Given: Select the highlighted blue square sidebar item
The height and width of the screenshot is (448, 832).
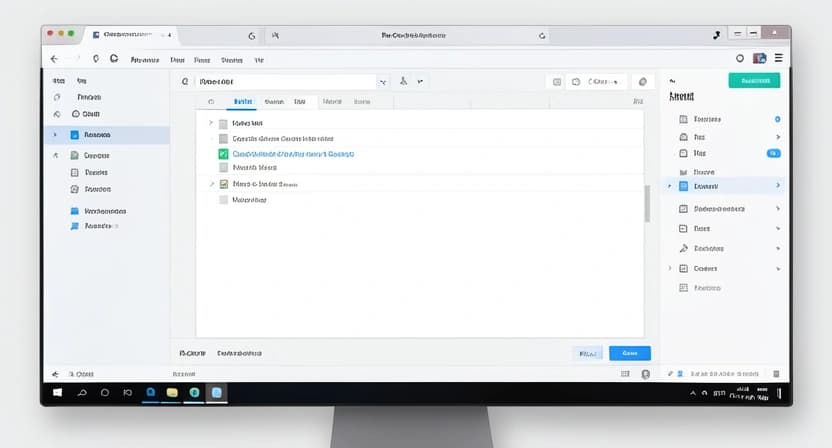Looking at the screenshot, I should [74, 135].
